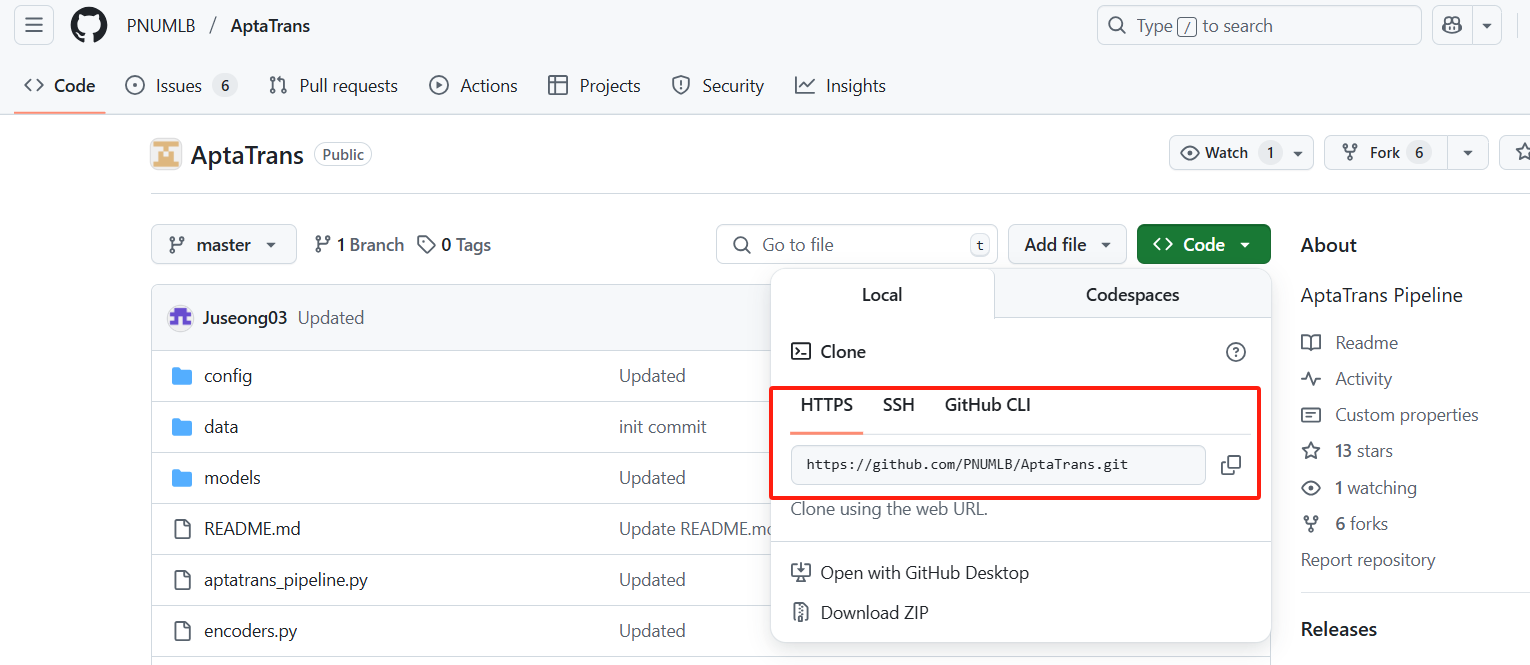The image size is (1530, 665).
Task: Collapse the green Code dropdown button
Action: coord(1203,245)
